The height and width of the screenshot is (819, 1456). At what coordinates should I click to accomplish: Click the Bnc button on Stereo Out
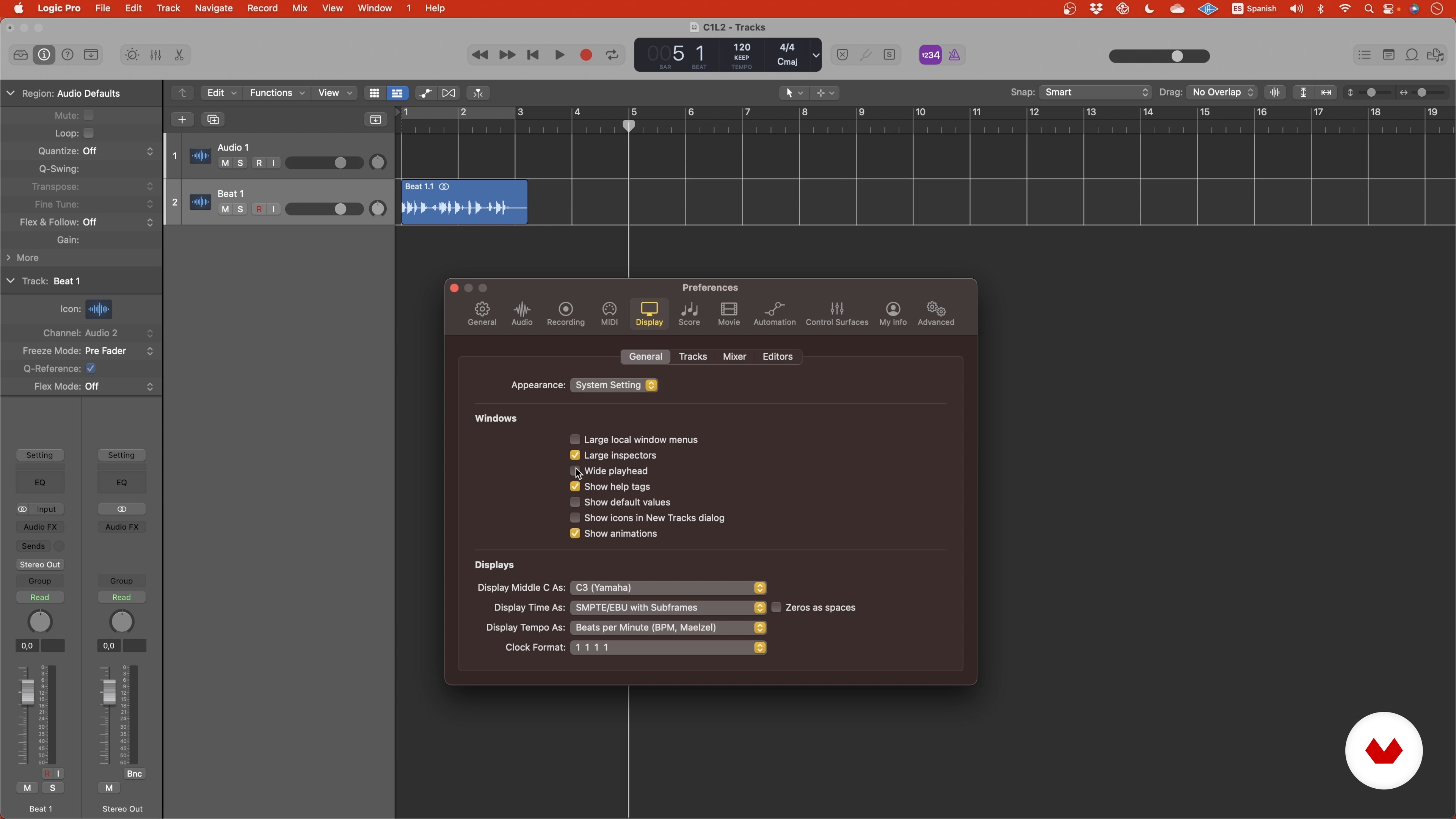[x=134, y=774]
